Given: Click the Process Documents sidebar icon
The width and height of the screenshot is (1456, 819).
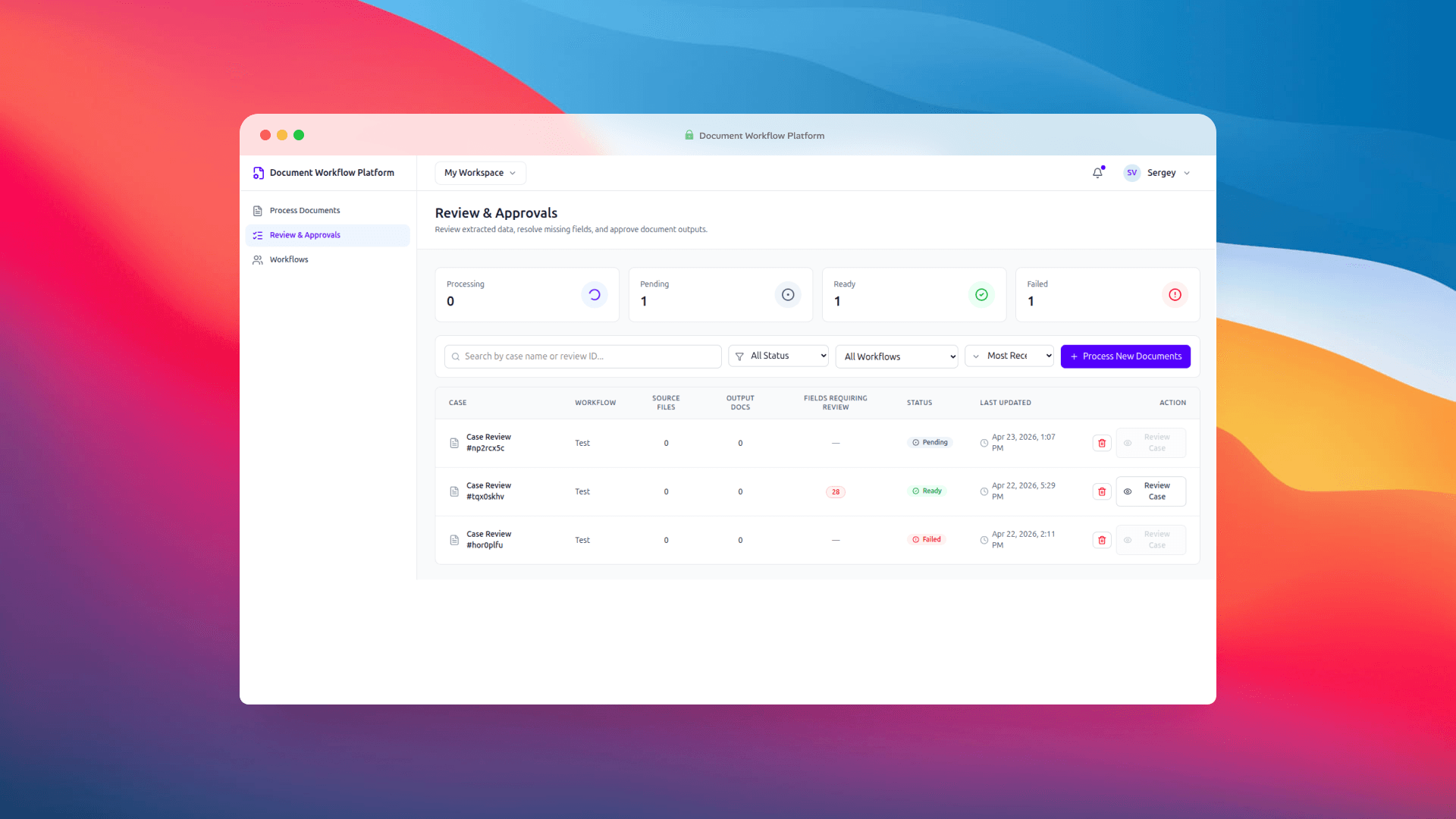Looking at the screenshot, I should click(x=258, y=210).
